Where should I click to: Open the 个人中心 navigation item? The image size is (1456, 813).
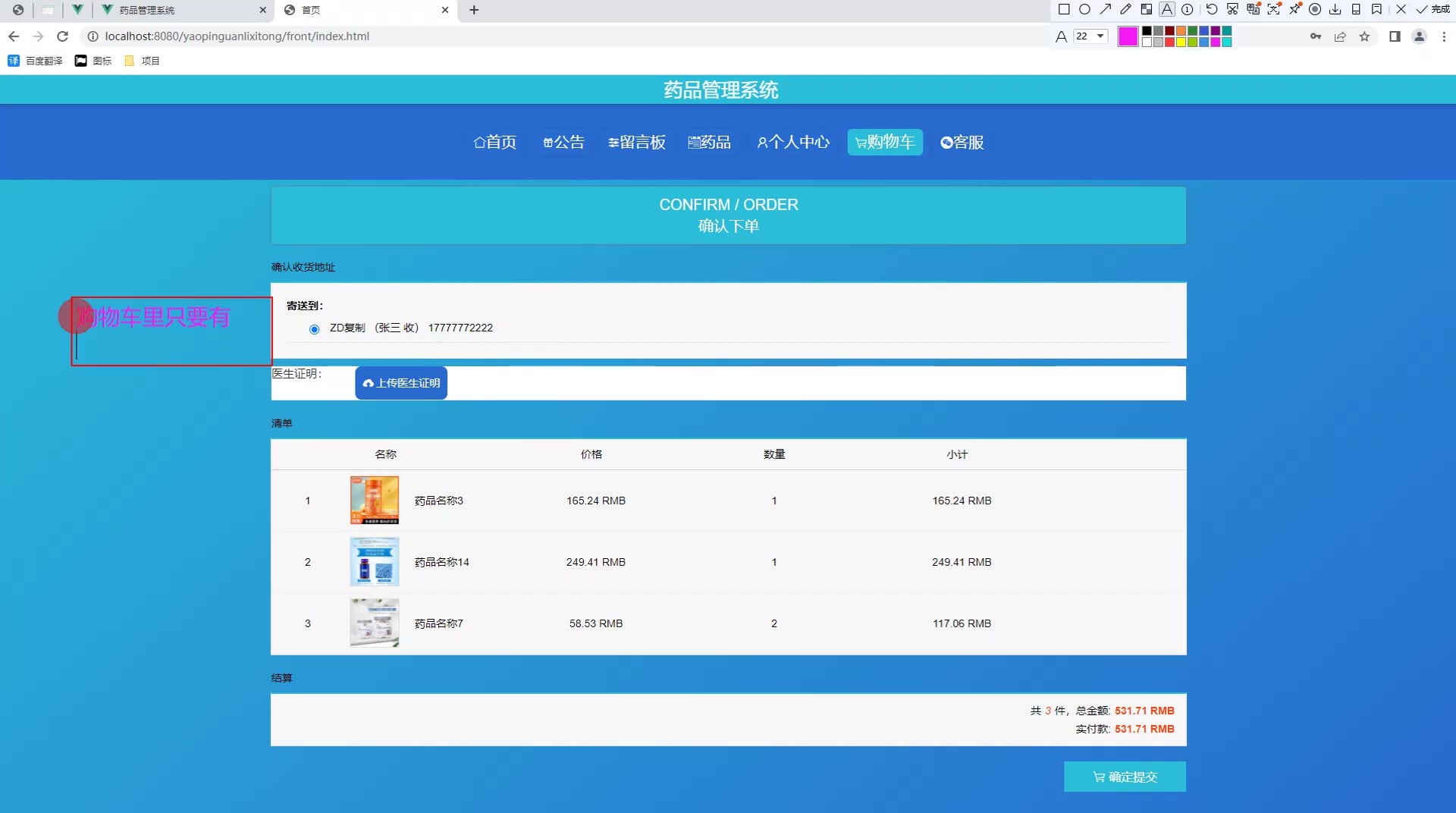pyautogui.click(x=793, y=143)
